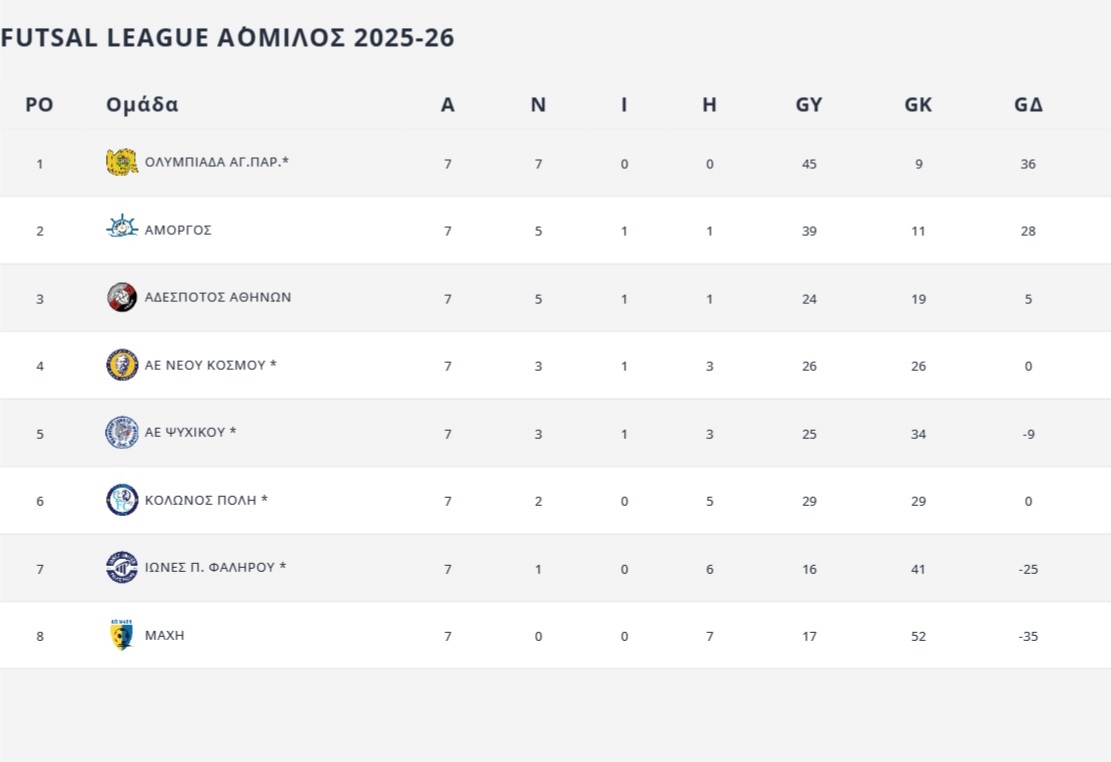Click the N wins column header
The image size is (1111, 762).
538,104
